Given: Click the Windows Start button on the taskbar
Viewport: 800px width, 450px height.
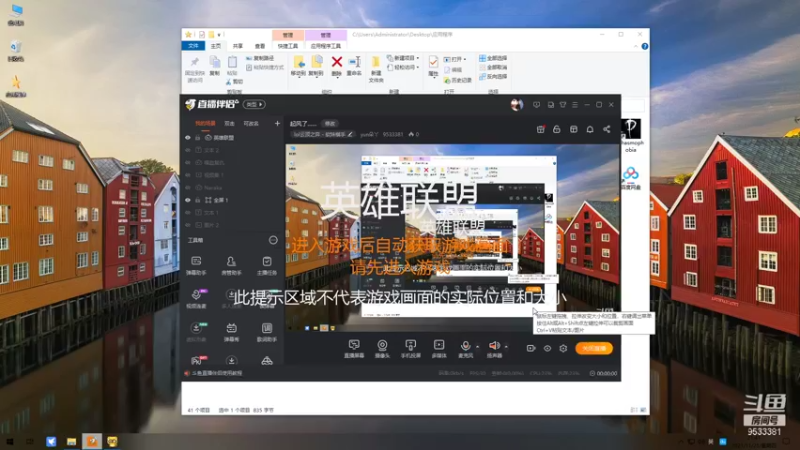Looking at the screenshot, I should [x=9, y=441].
